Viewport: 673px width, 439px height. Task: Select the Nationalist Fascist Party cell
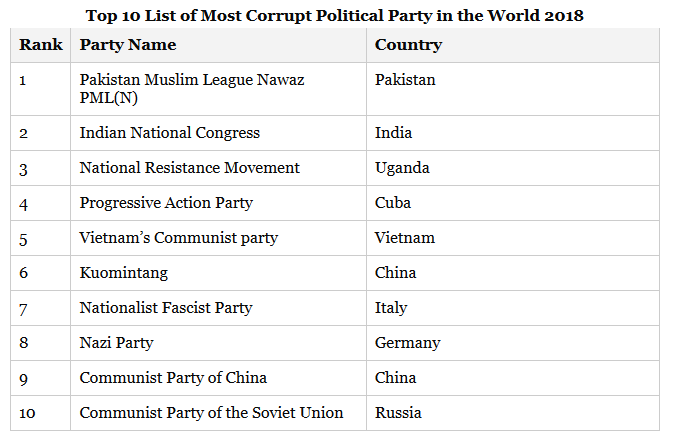166,308
